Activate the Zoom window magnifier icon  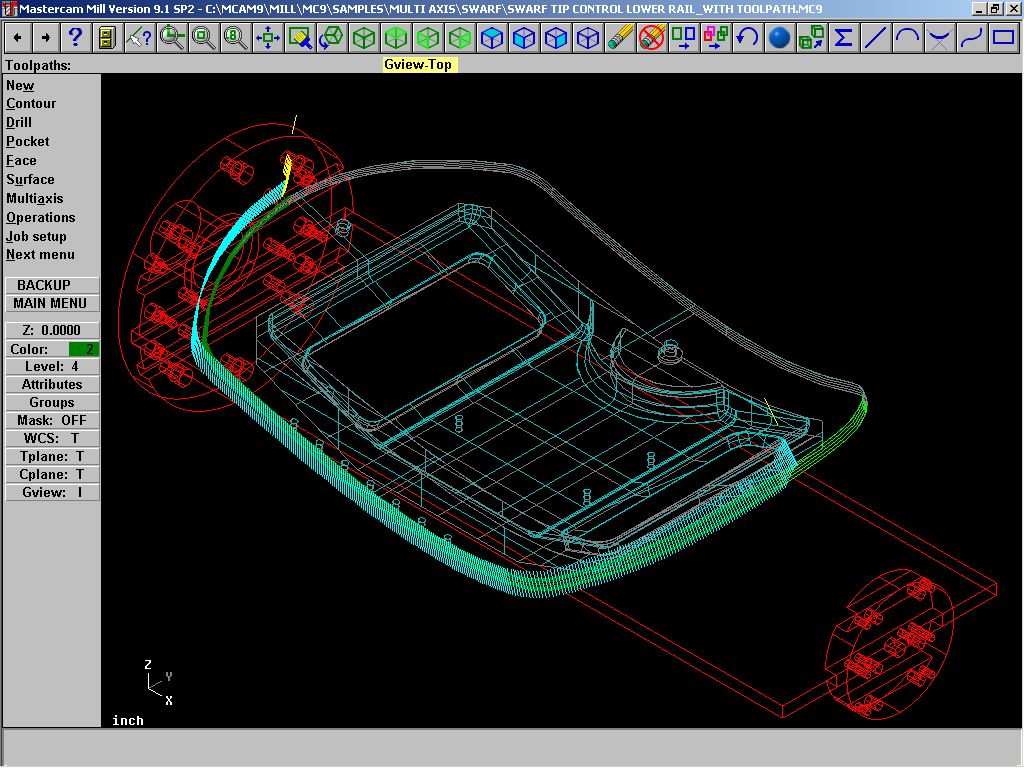(203, 38)
